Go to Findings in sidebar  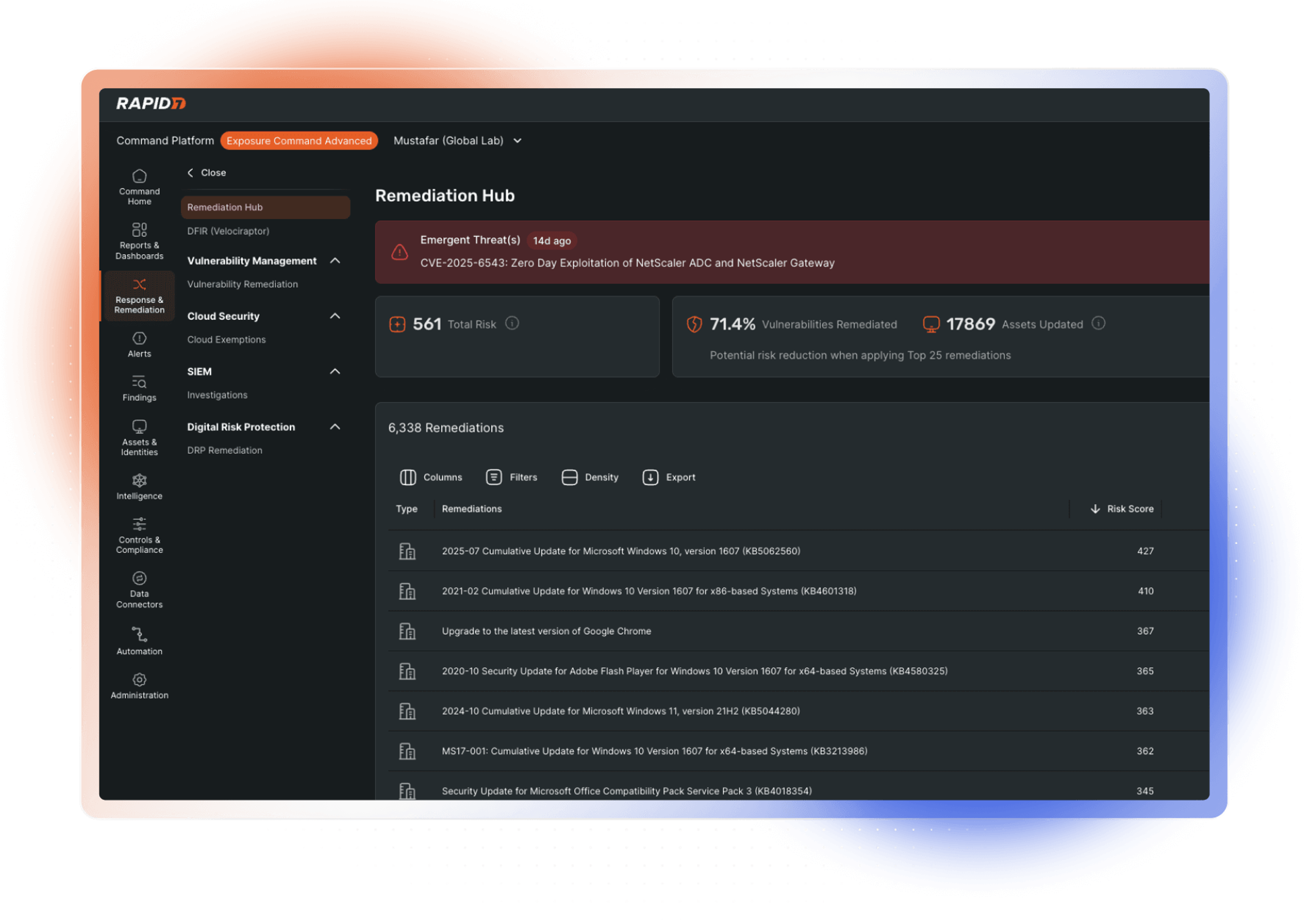[140, 389]
